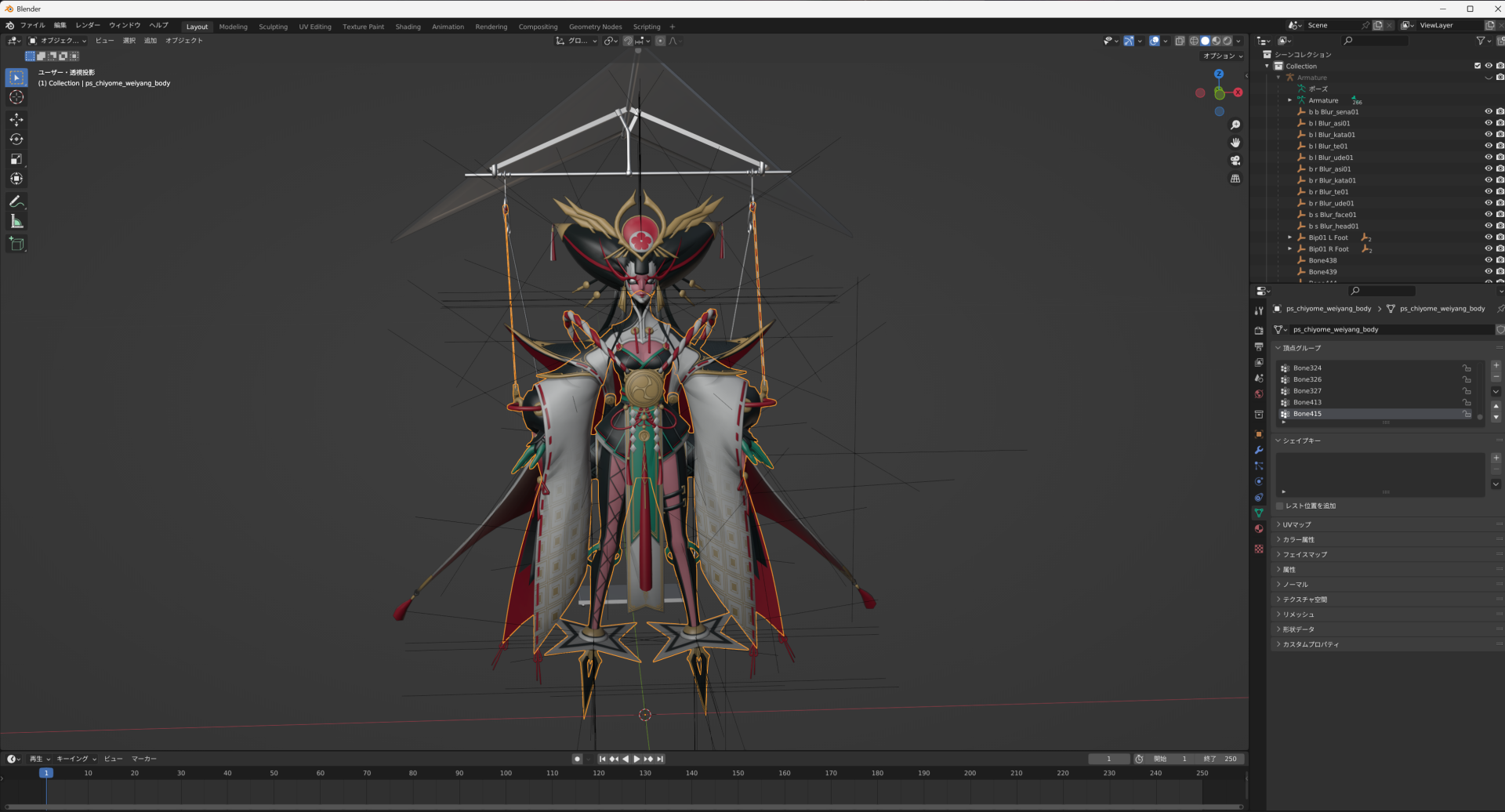Viewport: 1505px width, 812px height.
Task: Expand the UVマップ panel
Action: click(x=1297, y=524)
